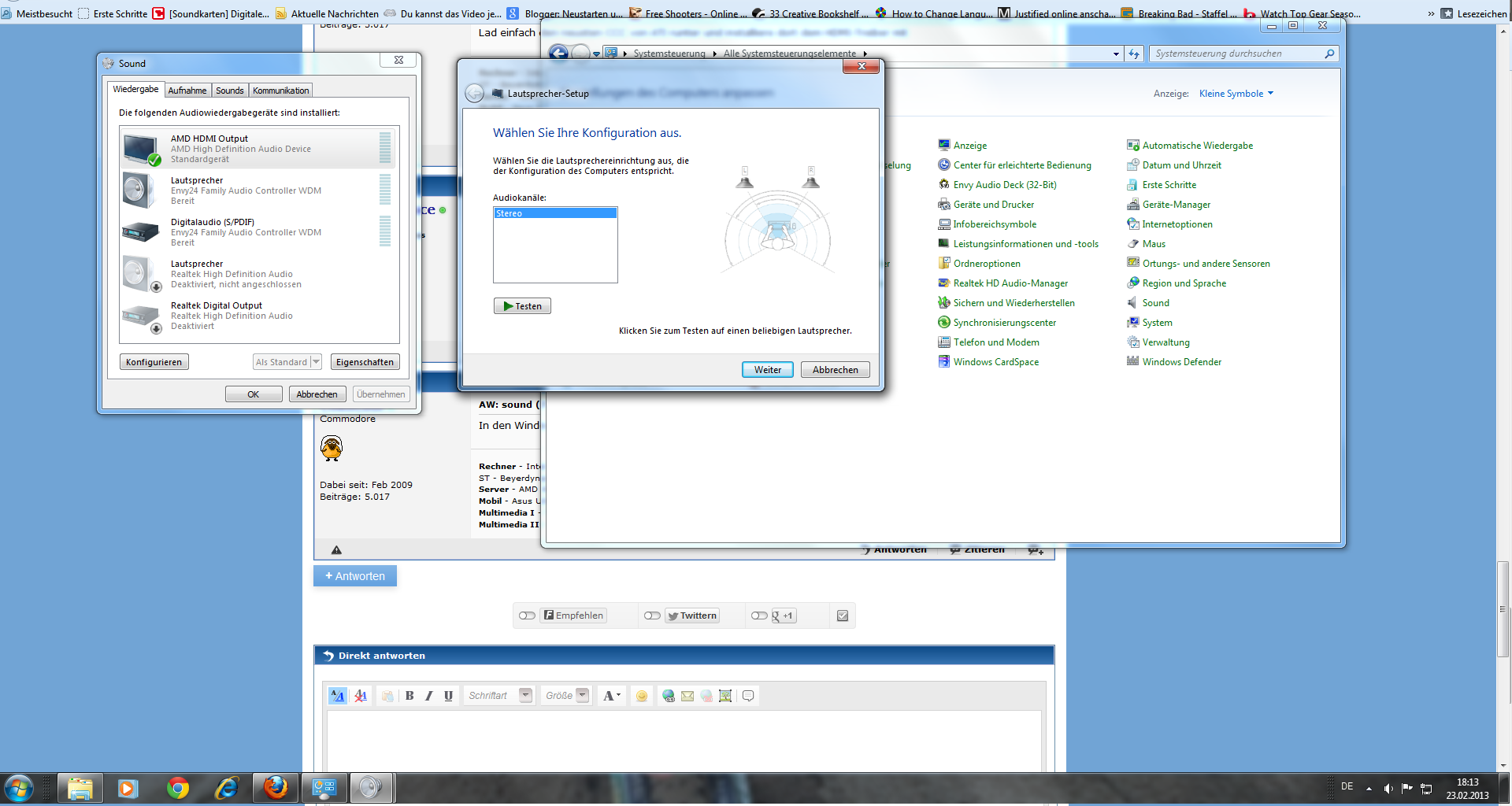Click left speaker in setup diagram
This screenshot has height=806, width=1512.
coord(744,178)
